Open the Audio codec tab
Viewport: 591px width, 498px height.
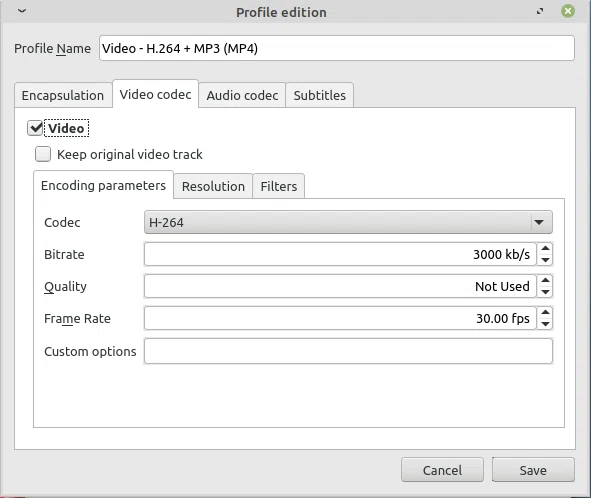tap(242, 95)
